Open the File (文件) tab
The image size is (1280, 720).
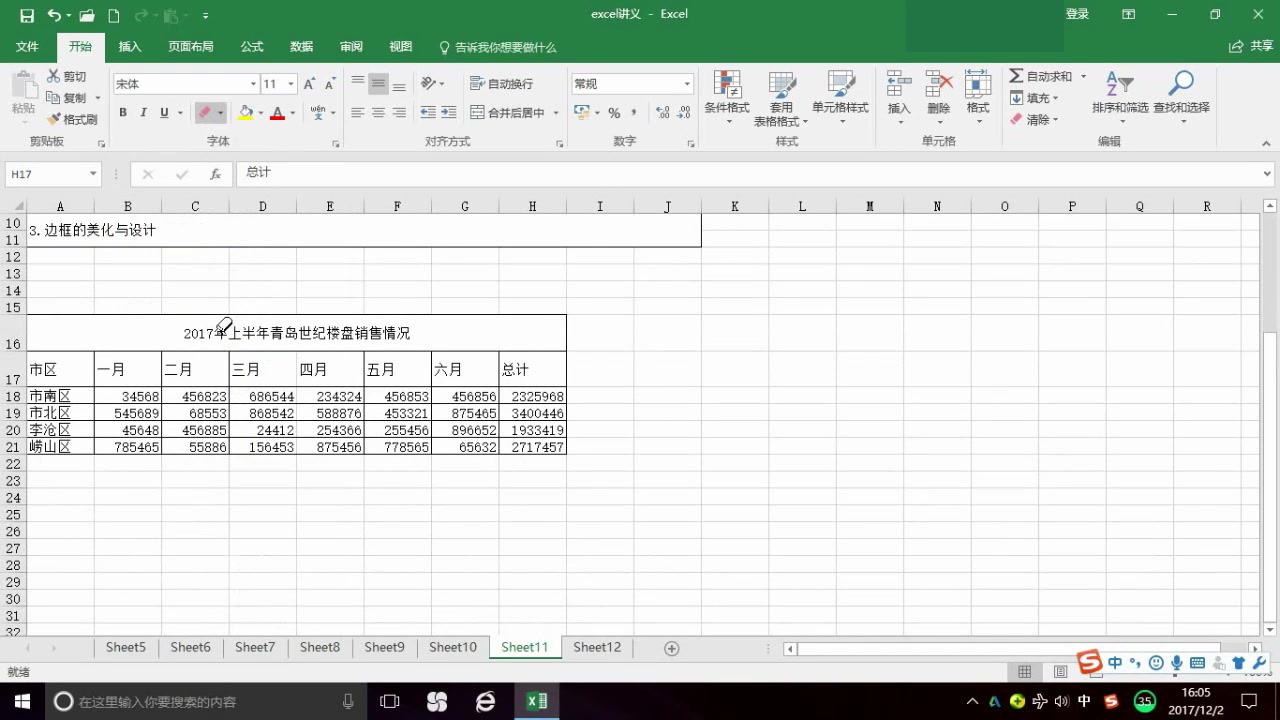tap(27, 47)
